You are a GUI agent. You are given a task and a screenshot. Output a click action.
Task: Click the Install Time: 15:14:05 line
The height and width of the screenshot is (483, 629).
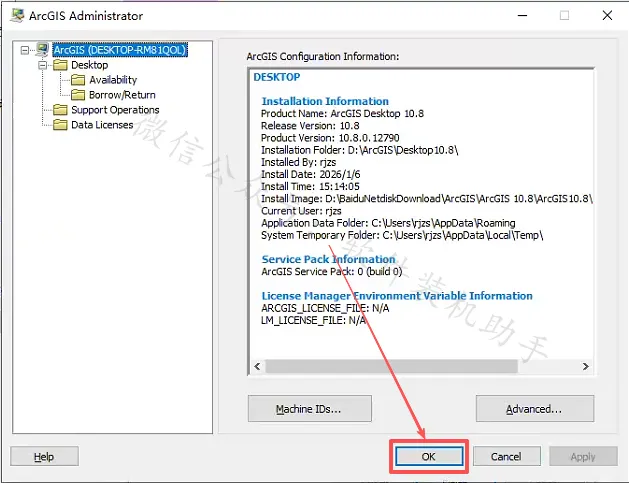[x=310, y=187]
